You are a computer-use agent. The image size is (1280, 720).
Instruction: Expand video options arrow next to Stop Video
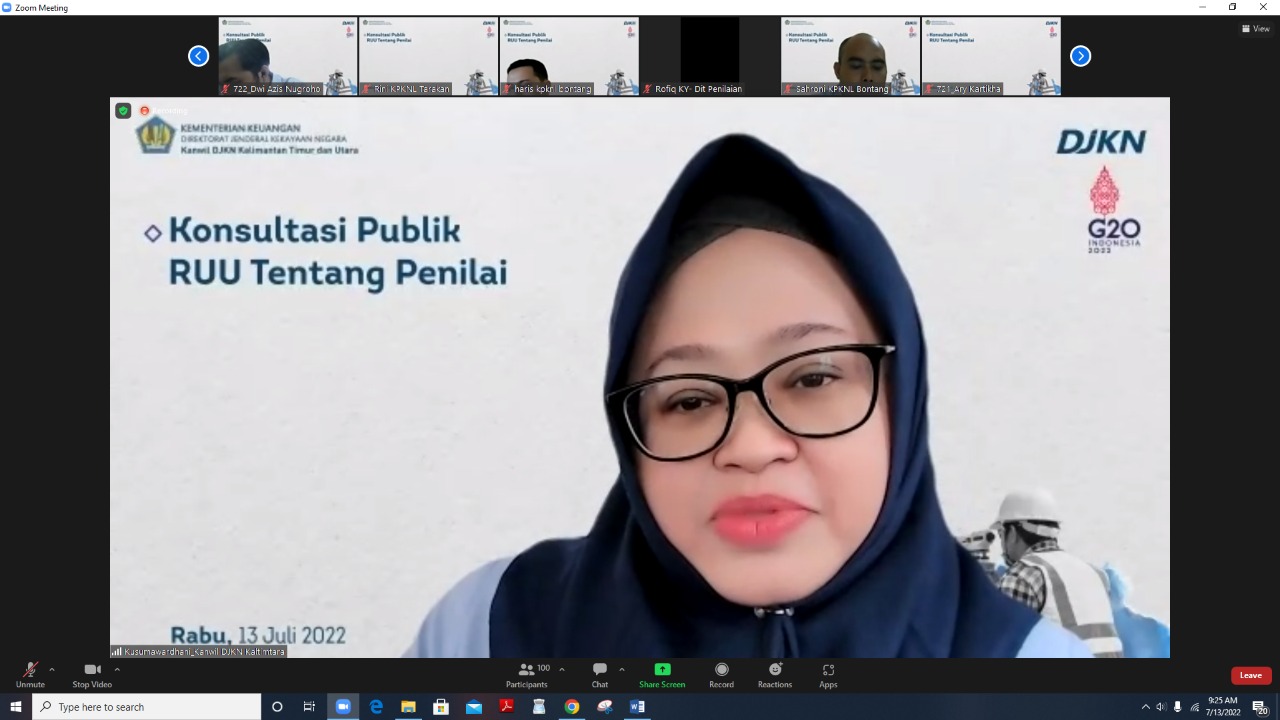click(x=117, y=669)
